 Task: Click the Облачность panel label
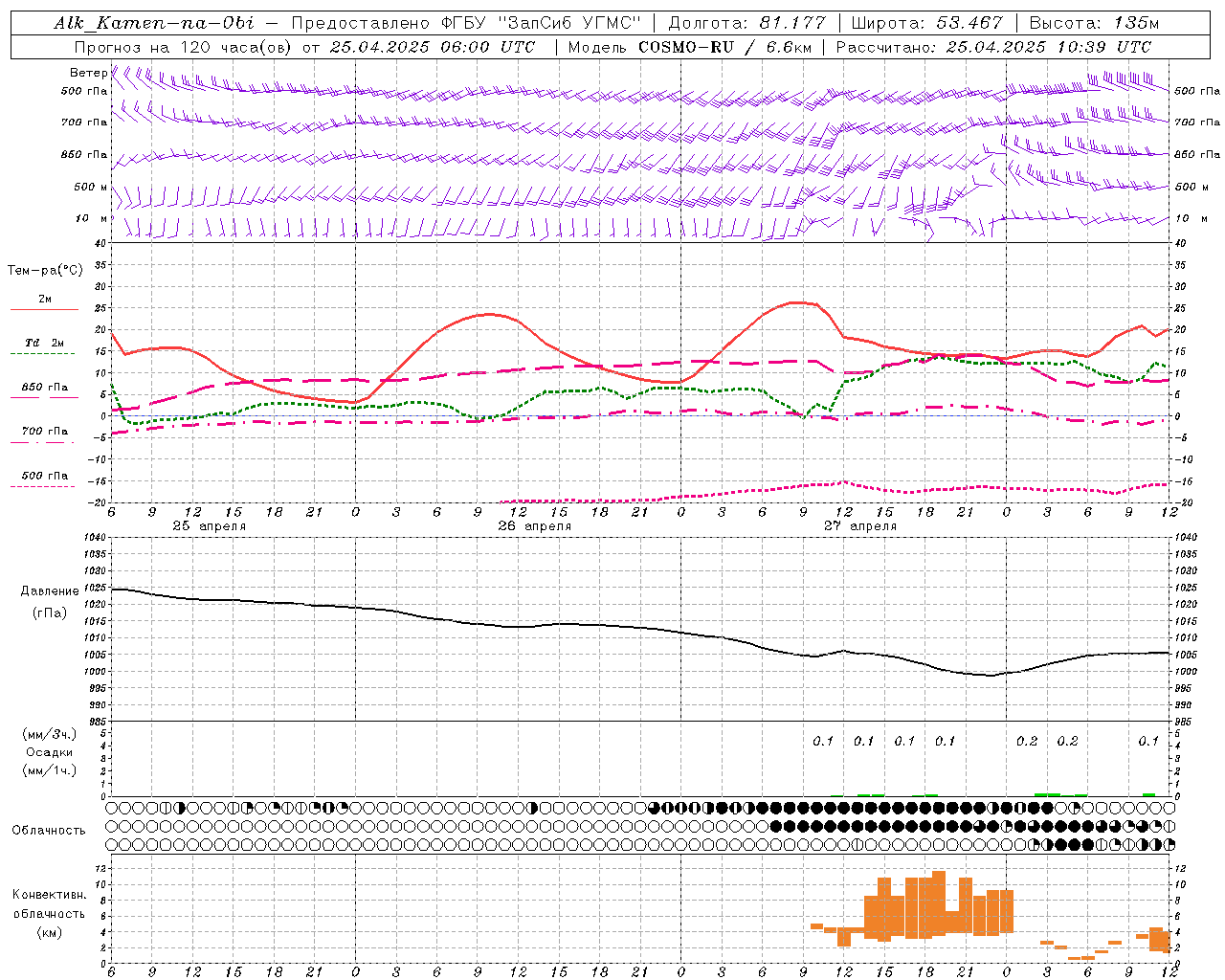tap(49, 830)
